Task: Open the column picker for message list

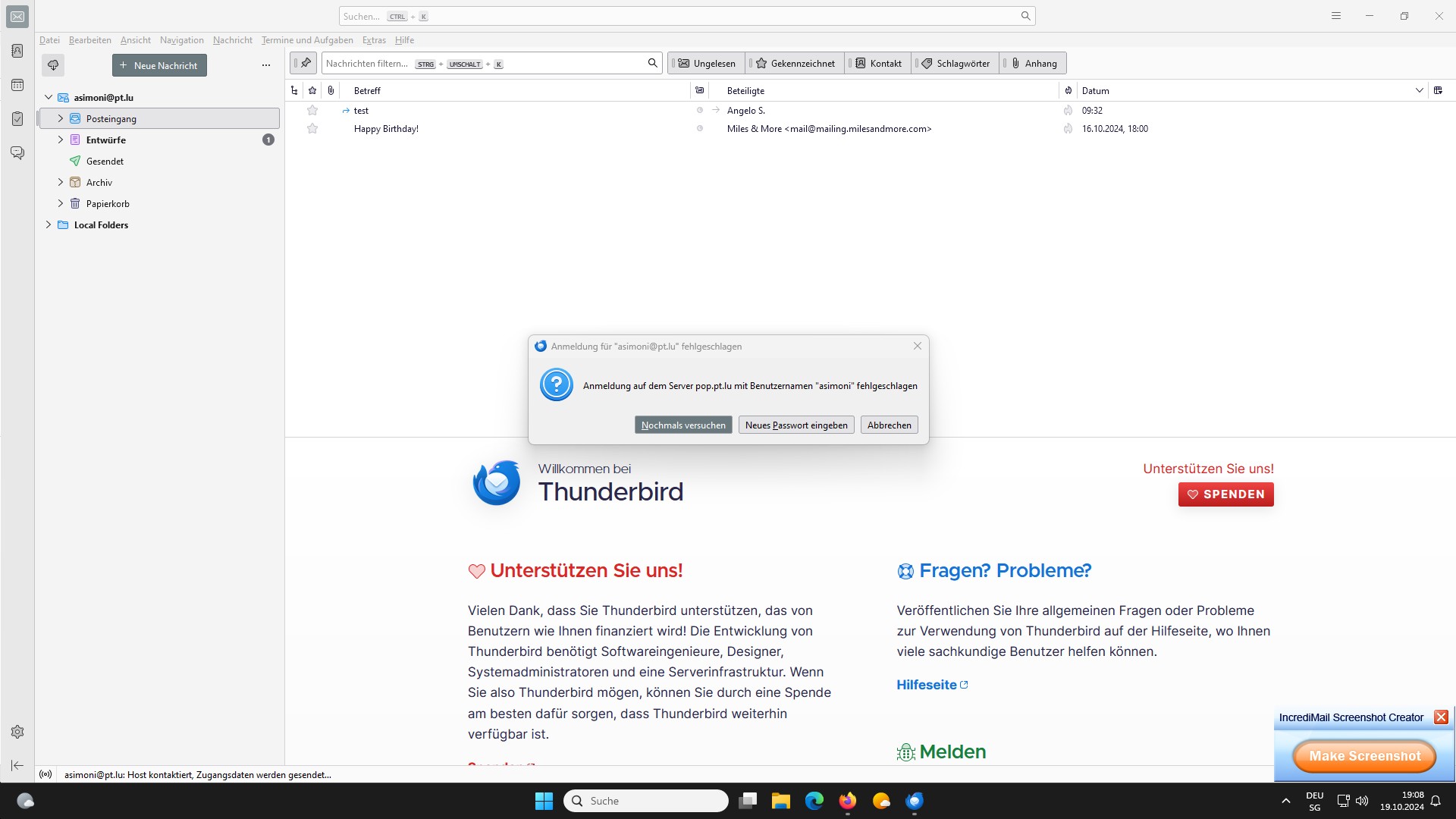Action: pyautogui.click(x=1438, y=90)
